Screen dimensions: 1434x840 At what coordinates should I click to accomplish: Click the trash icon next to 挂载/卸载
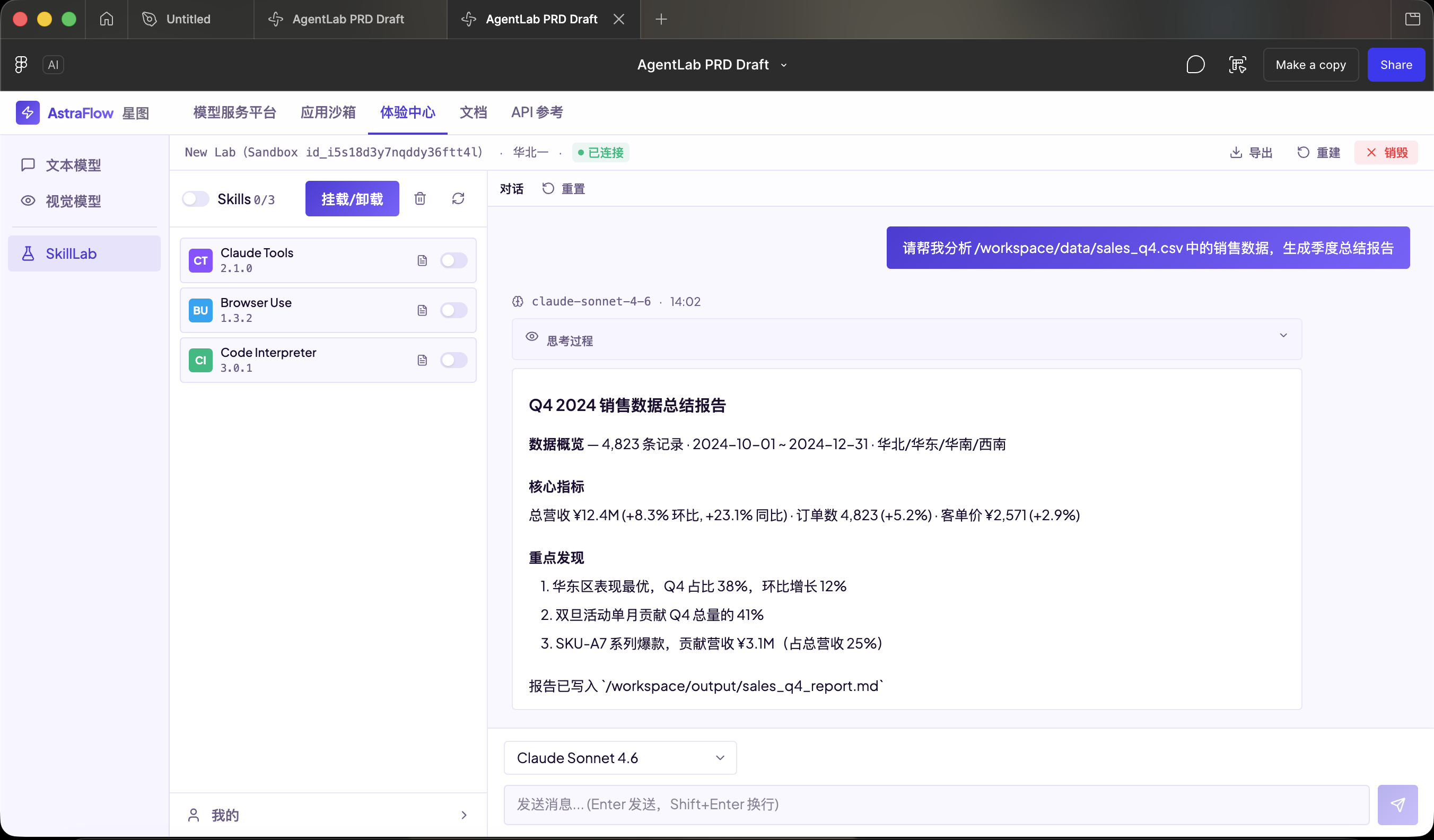pyautogui.click(x=420, y=199)
